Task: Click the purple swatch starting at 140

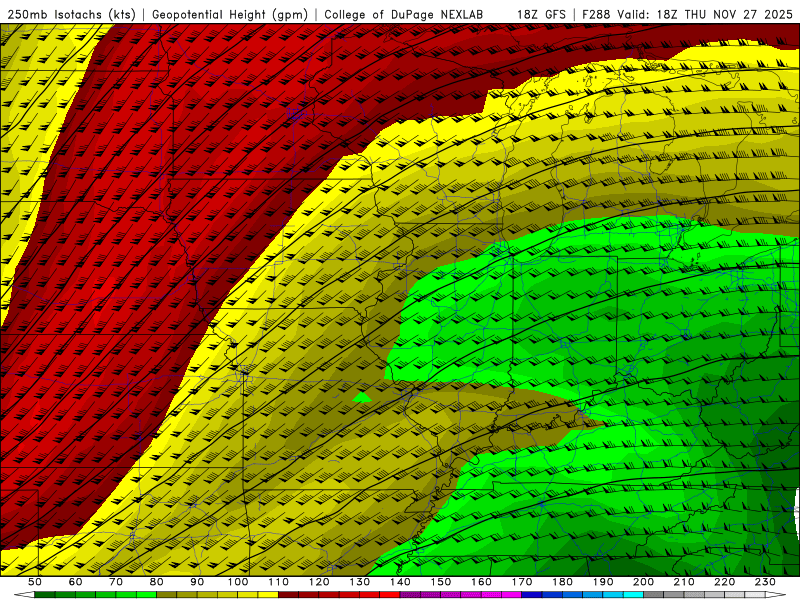Action: [410, 594]
